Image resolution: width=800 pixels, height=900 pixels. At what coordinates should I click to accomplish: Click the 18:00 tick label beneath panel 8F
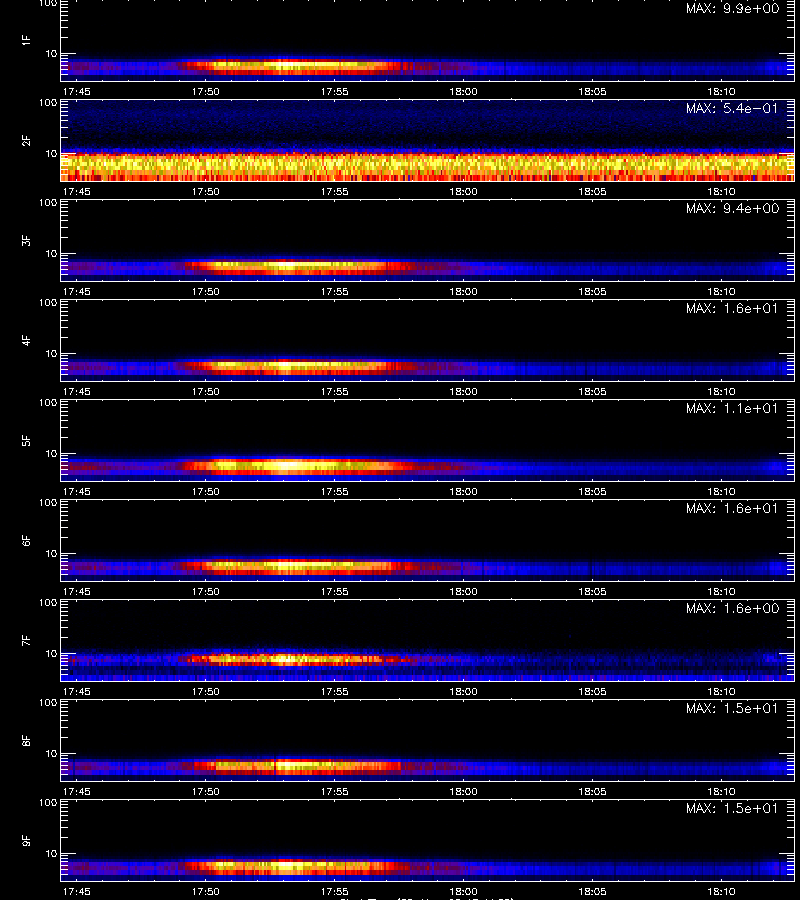pyautogui.click(x=463, y=792)
